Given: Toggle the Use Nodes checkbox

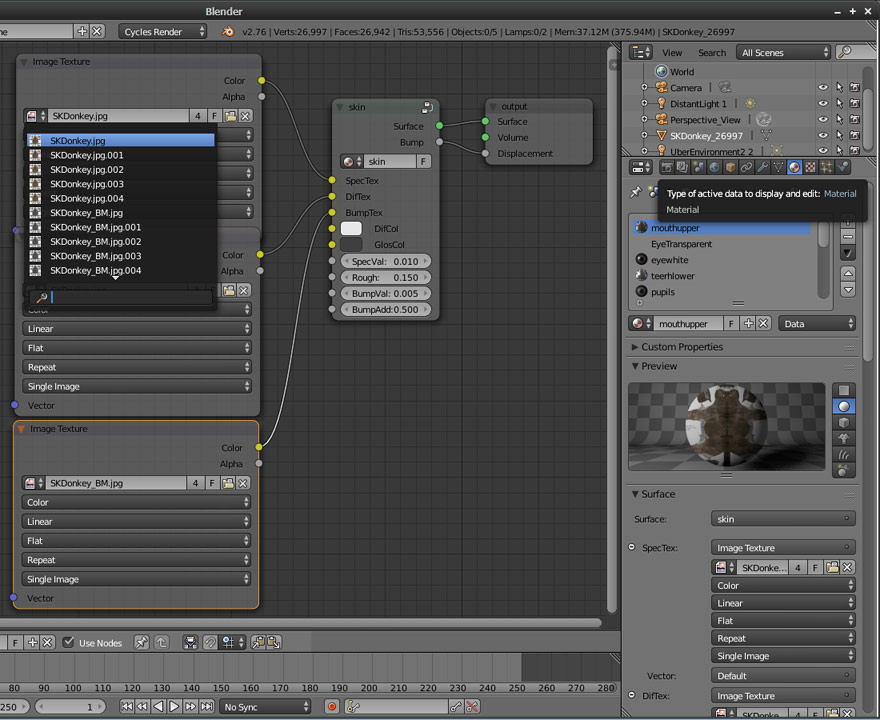Looking at the screenshot, I should pyautogui.click(x=68, y=642).
